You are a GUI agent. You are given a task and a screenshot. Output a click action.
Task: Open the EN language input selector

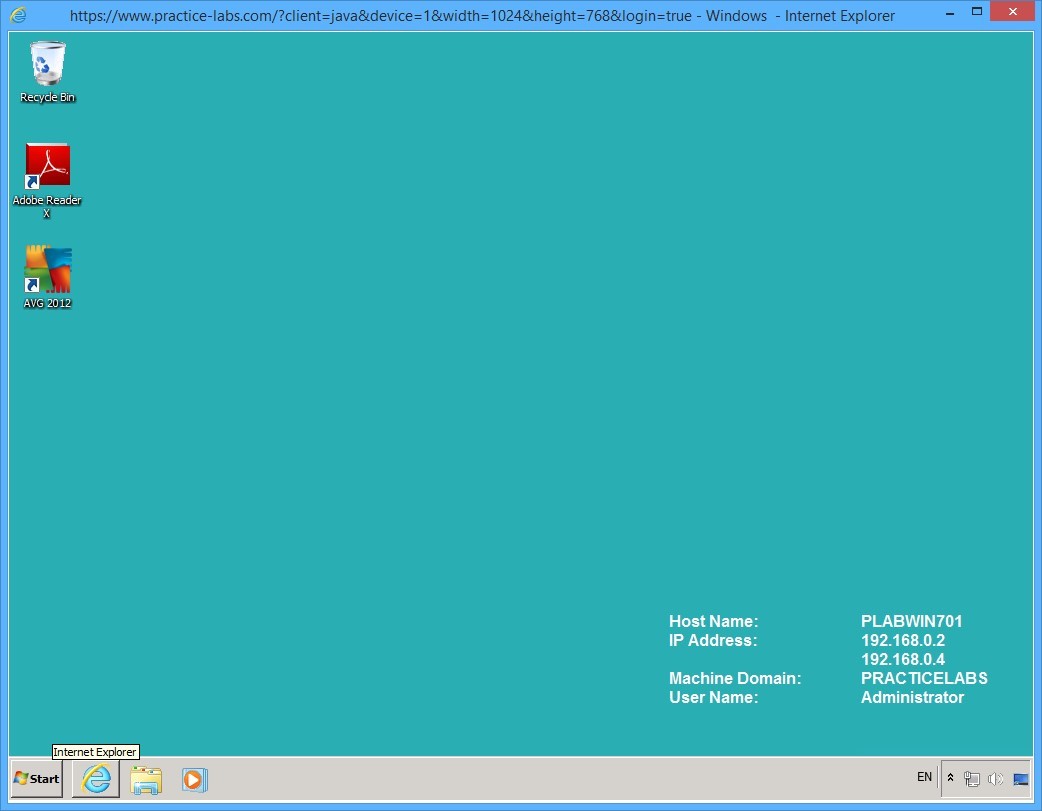(x=924, y=777)
